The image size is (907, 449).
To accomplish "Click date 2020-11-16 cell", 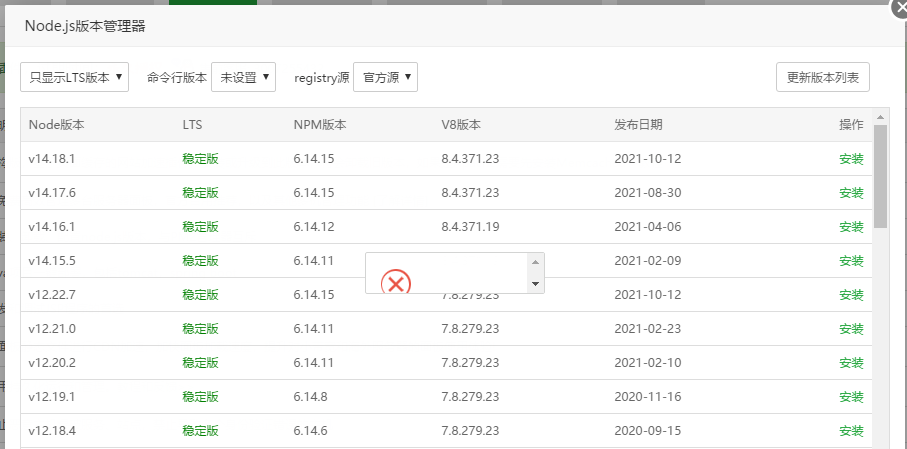I will [648, 397].
